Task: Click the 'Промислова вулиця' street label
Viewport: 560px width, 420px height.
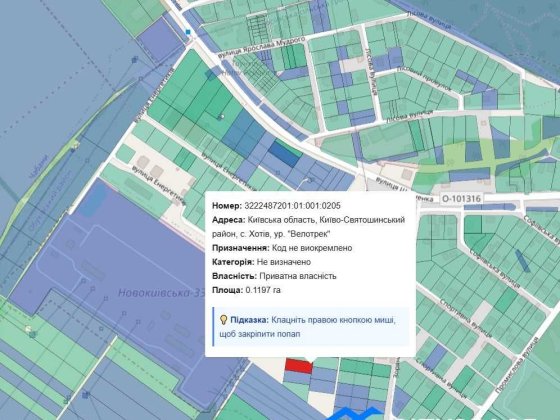Action: [x=516, y=365]
